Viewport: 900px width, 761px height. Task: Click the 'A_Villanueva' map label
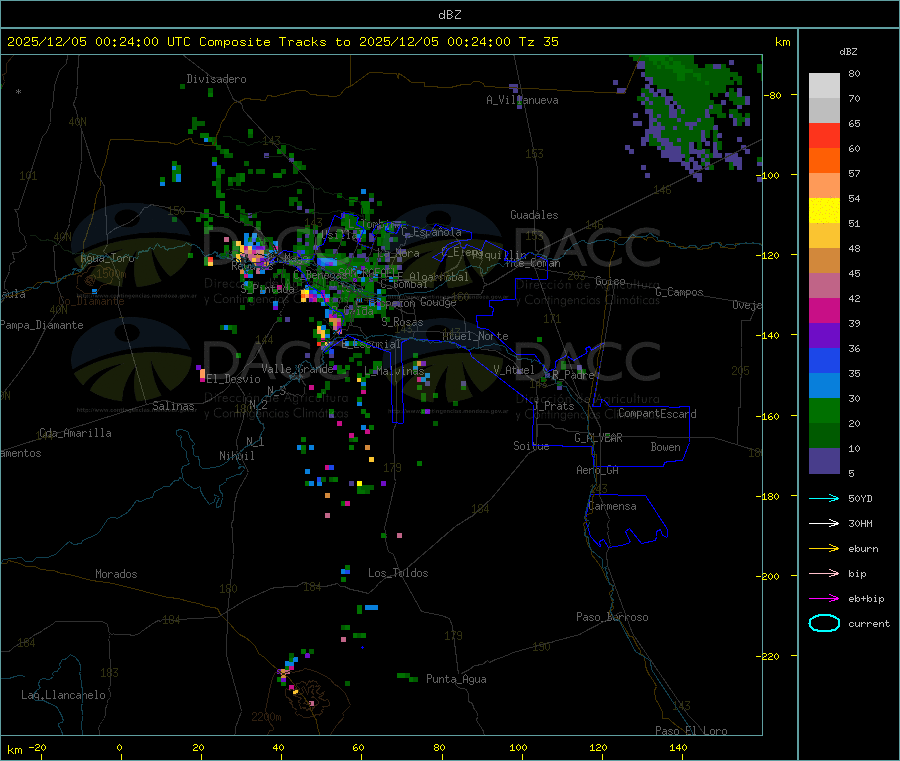click(x=522, y=100)
